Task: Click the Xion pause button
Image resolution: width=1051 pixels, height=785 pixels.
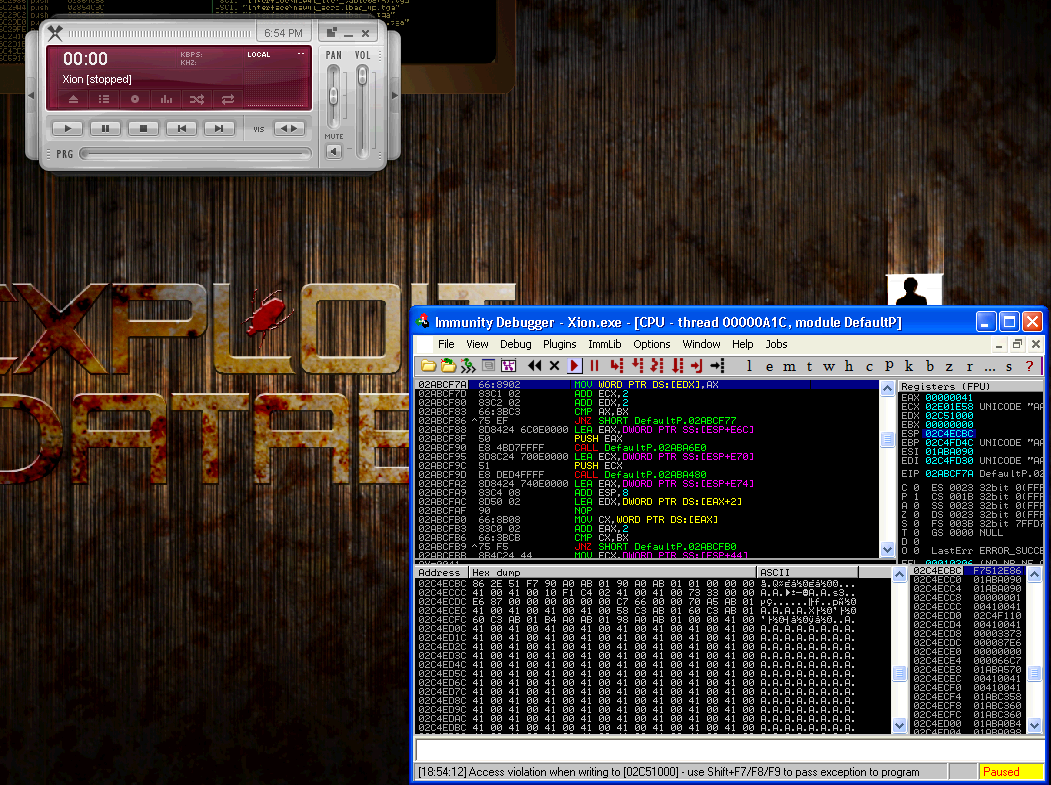Action: tap(105, 128)
